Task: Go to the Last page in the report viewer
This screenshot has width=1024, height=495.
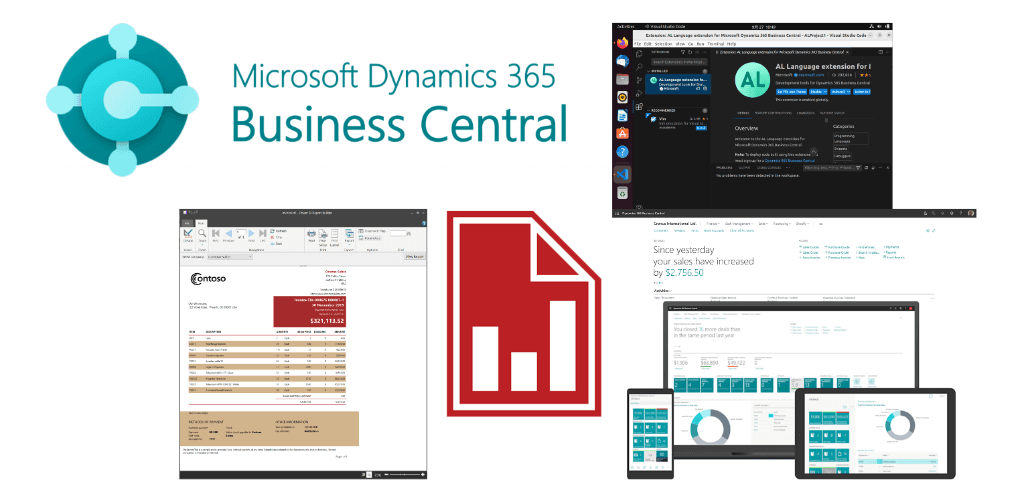Action: coord(263,235)
